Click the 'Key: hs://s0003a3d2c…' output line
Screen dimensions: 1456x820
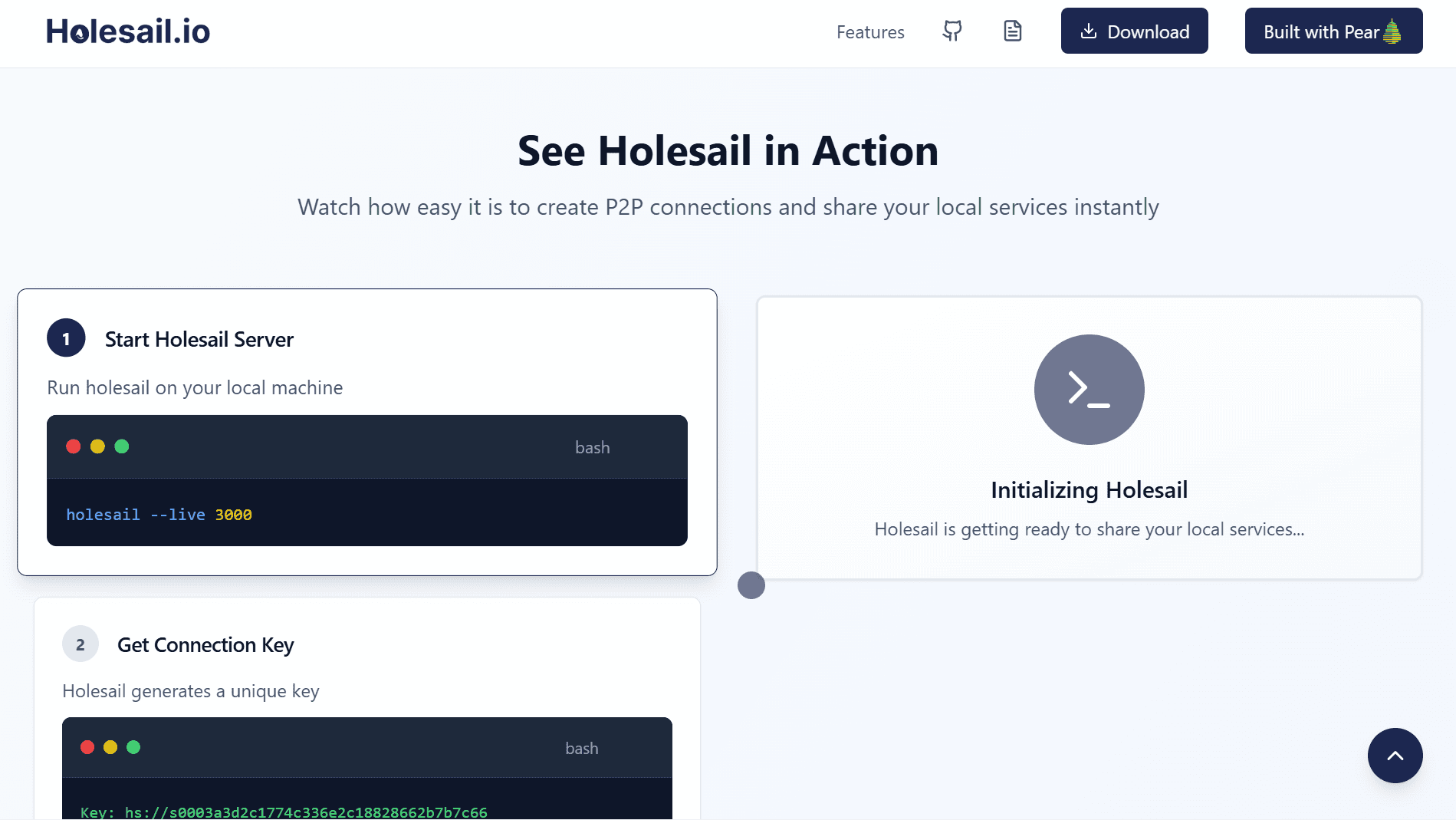tap(284, 812)
